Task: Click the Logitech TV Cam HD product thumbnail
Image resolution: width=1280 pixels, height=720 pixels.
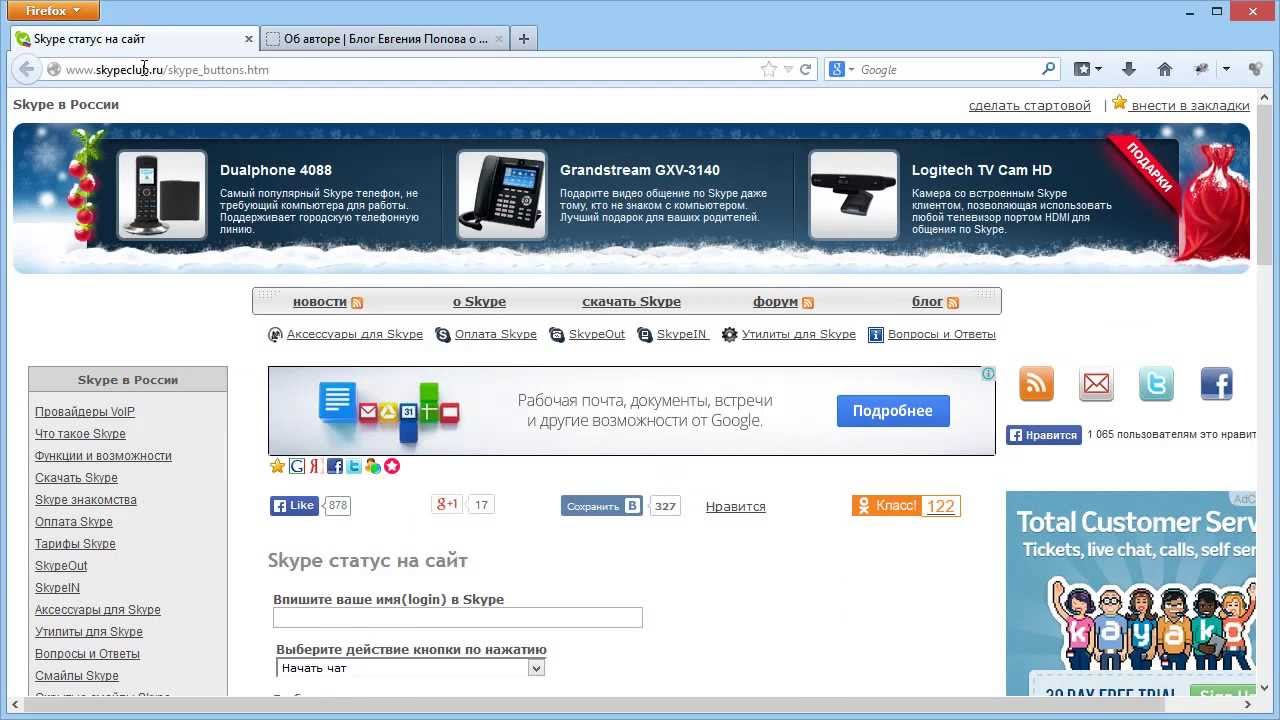Action: point(854,195)
